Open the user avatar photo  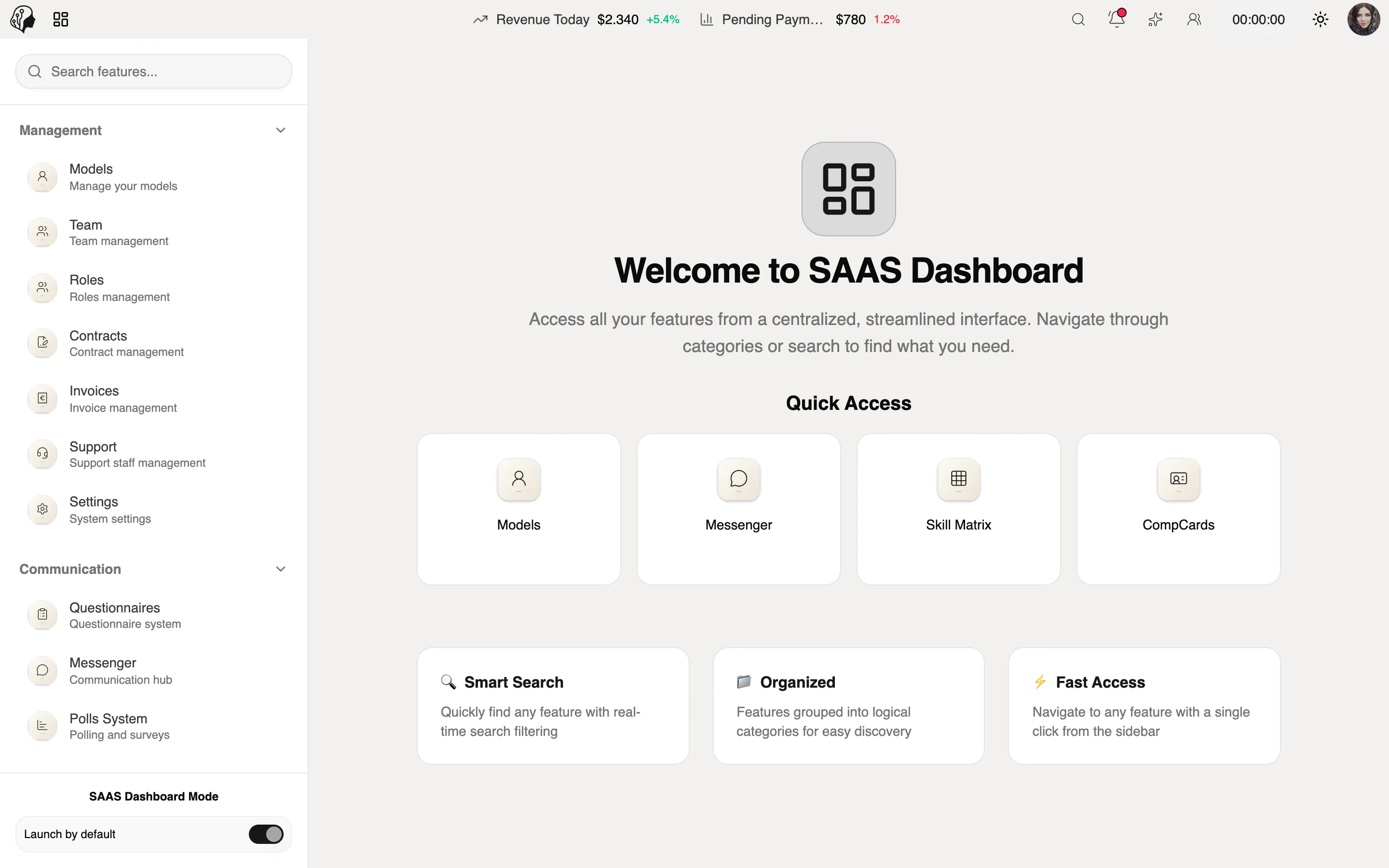click(x=1363, y=19)
